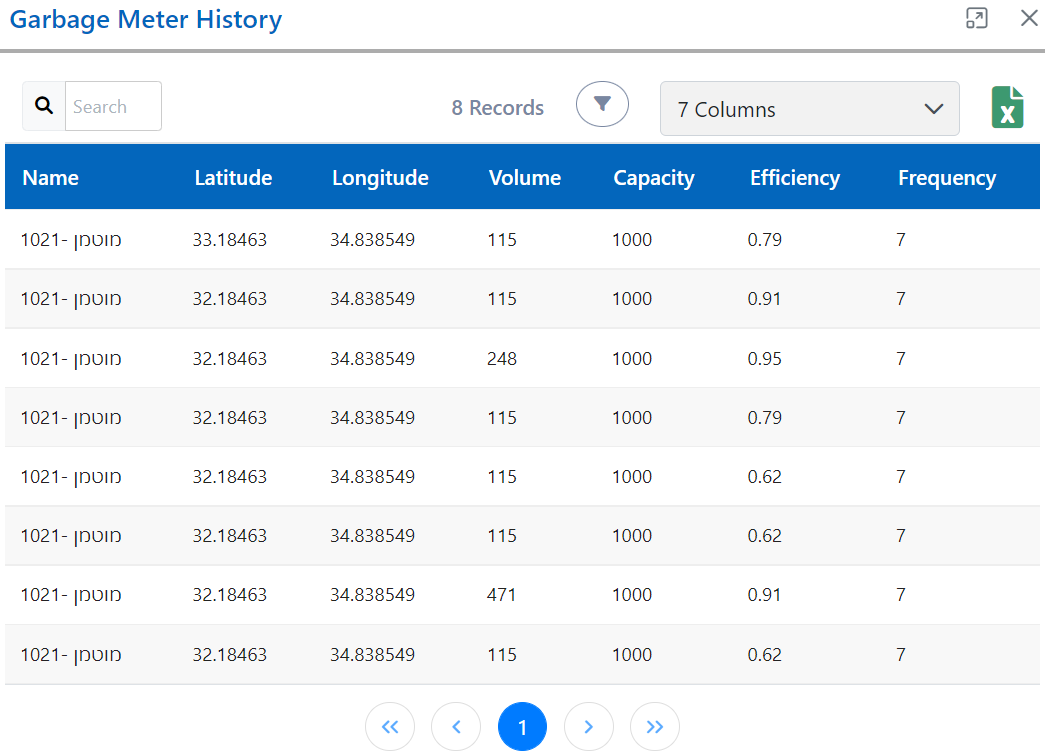
Task: Expand the column selector chevron
Action: click(x=933, y=109)
